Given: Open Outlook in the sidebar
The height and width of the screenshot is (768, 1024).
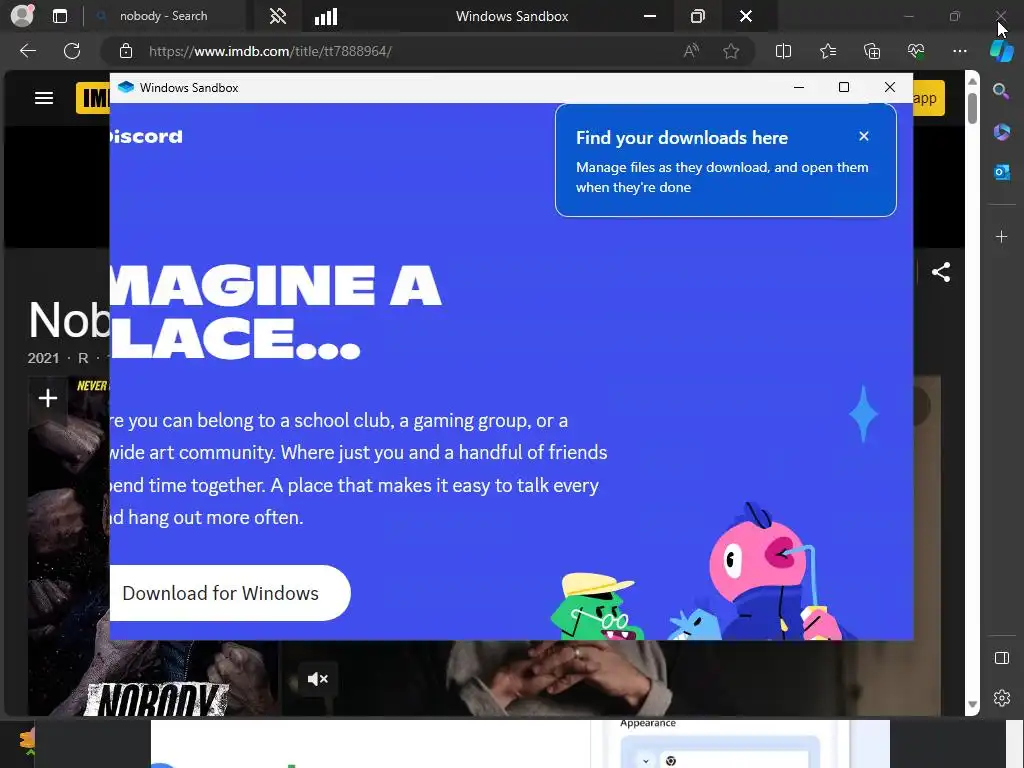Looking at the screenshot, I should coord(1002,172).
